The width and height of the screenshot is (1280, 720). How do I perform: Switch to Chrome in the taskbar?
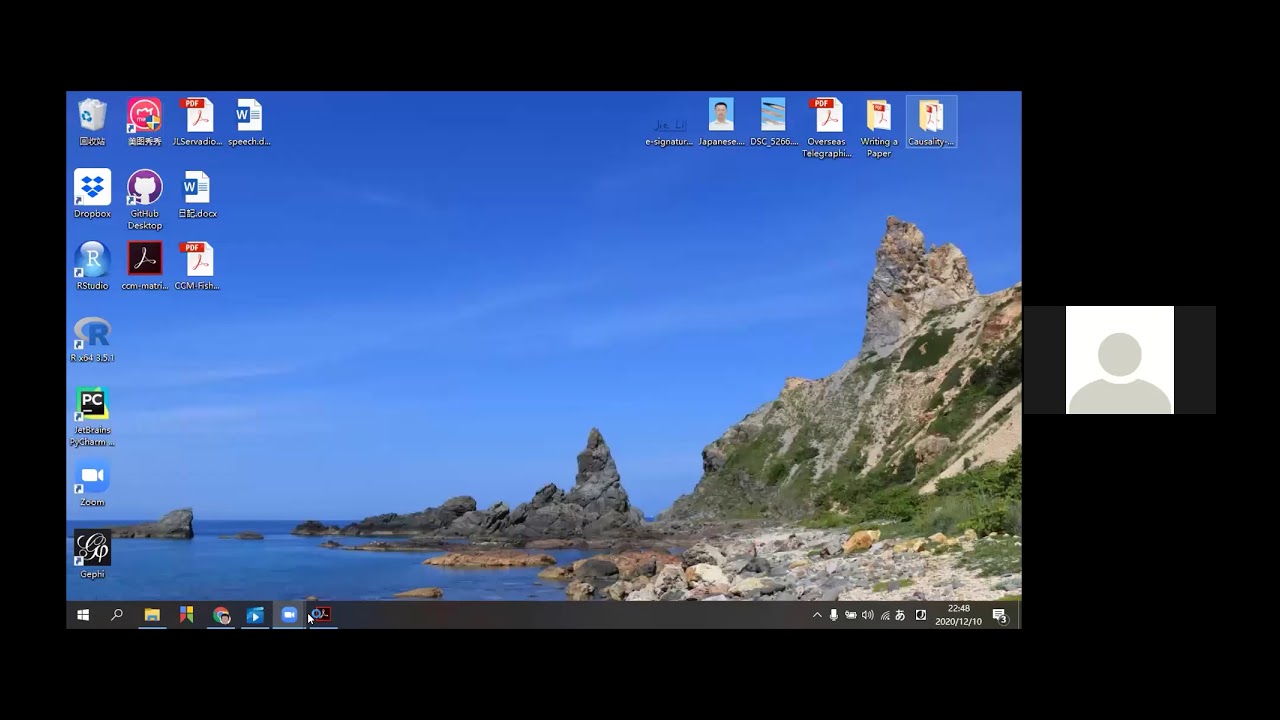(221, 615)
